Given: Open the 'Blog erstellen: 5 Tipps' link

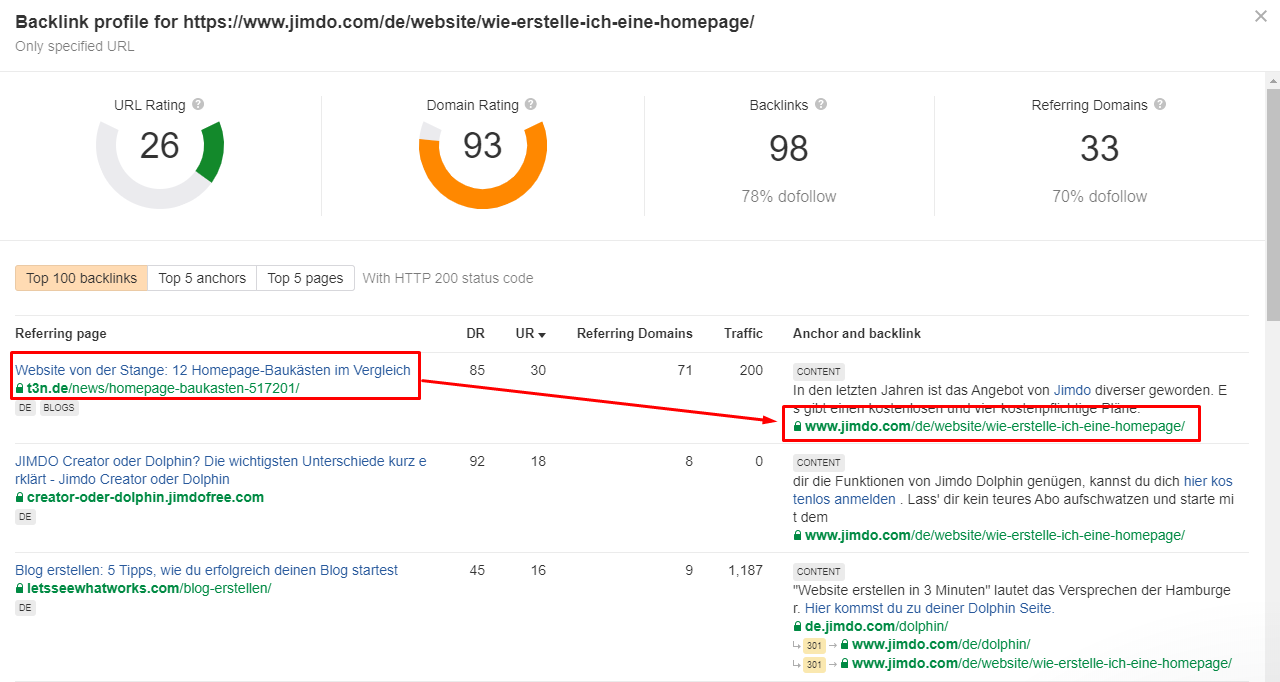Looking at the screenshot, I should [x=206, y=570].
